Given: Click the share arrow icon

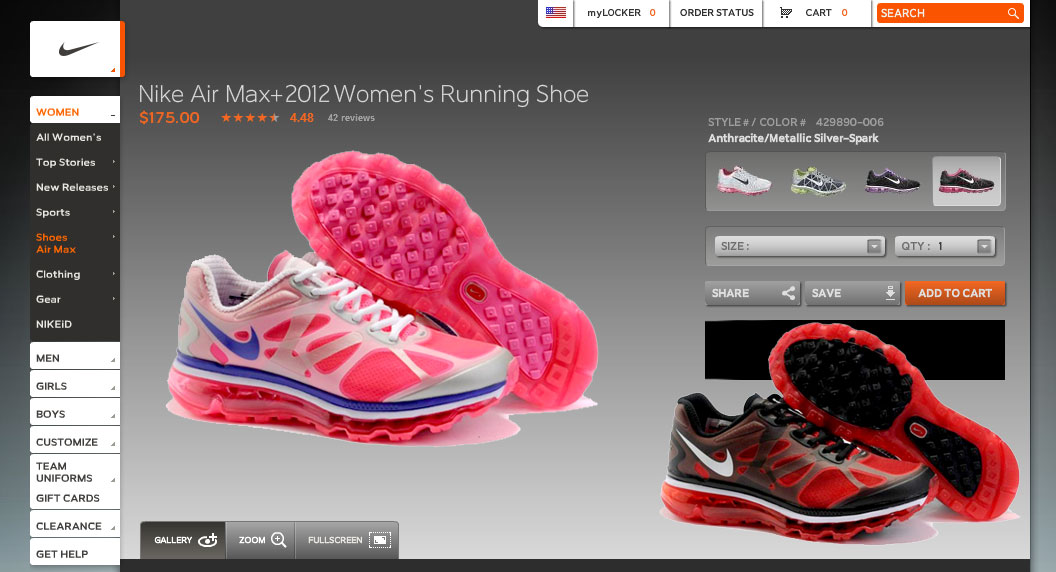Looking at the screenshot, I should coord(788,293).
